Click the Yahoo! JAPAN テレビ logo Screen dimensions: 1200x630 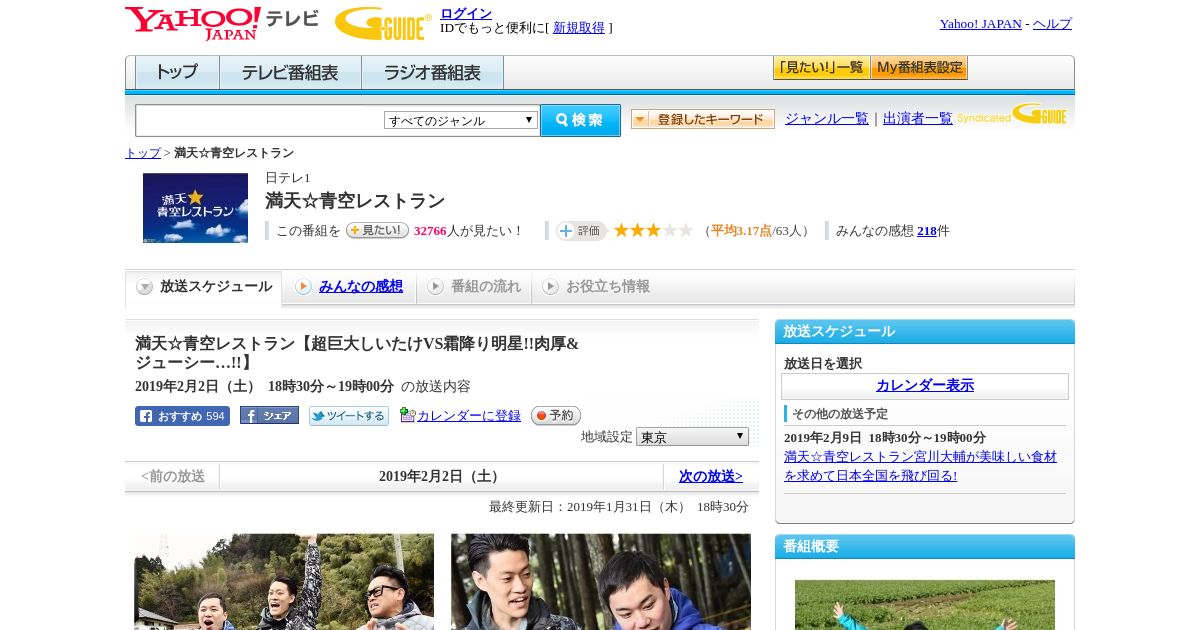tap(222, 23)
